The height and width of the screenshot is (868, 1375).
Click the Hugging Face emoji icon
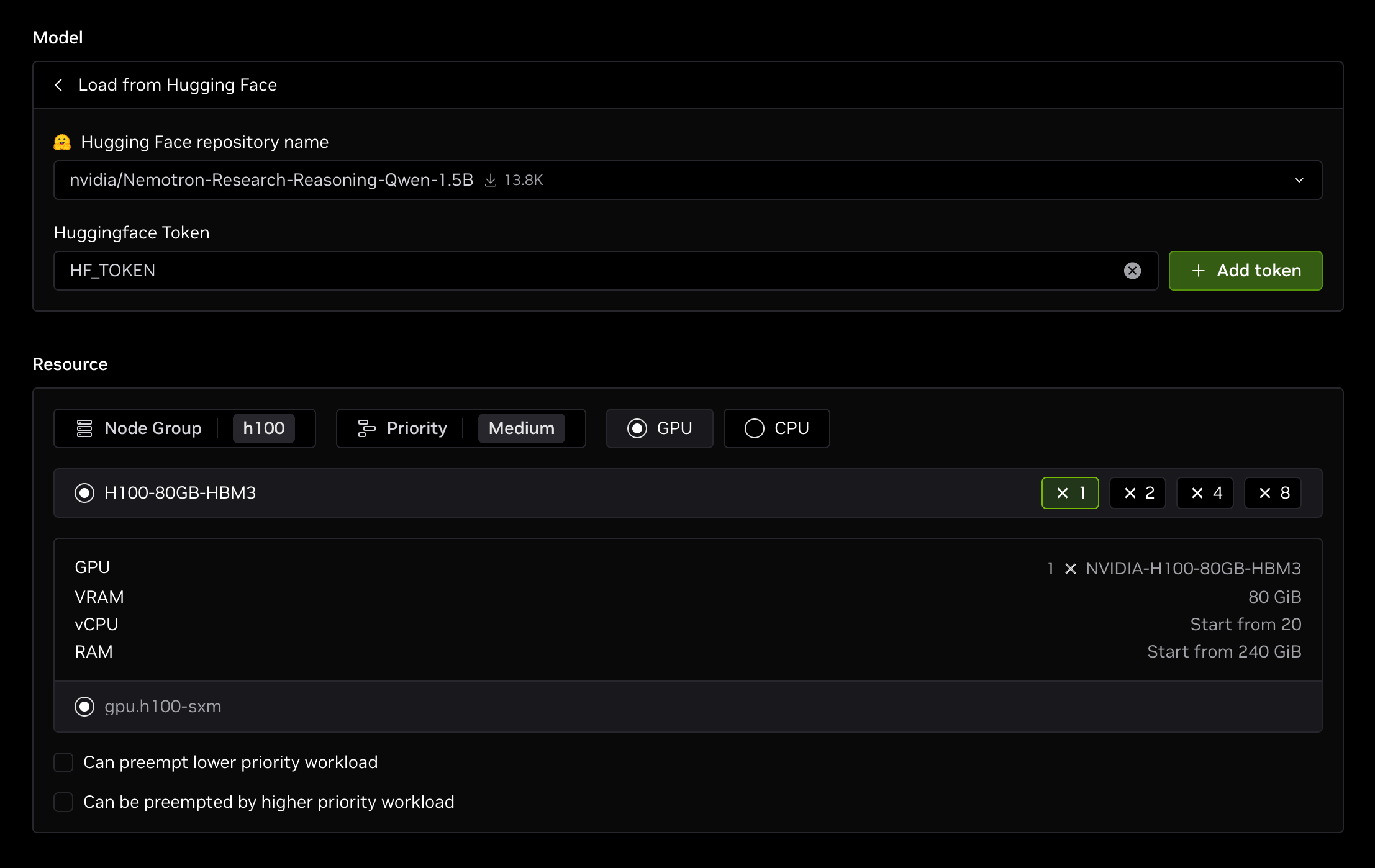point(62,142)
